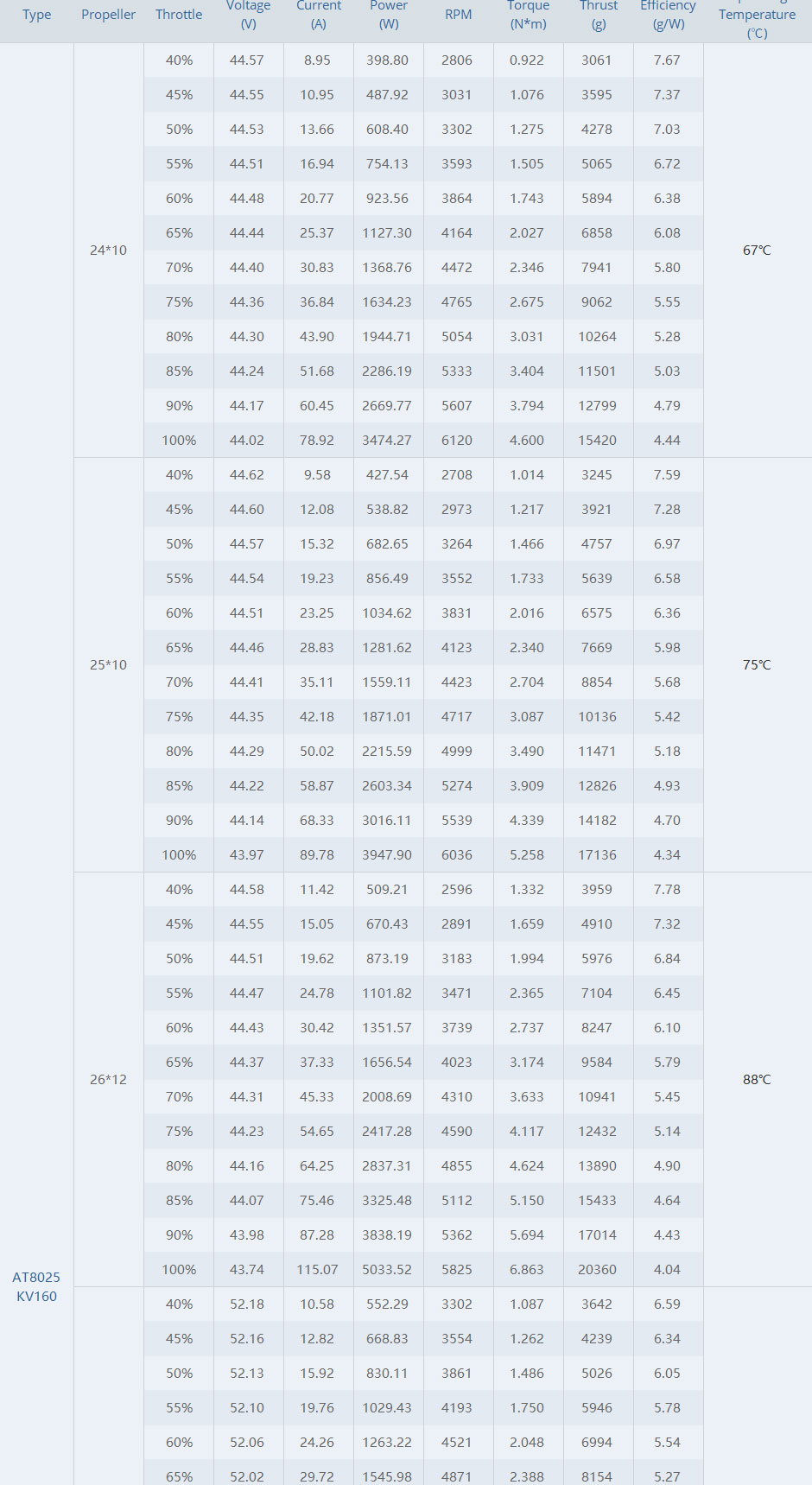812x1485 pixels.
Task: Click the 25*10 propeller cell
Action: point(108,665)
